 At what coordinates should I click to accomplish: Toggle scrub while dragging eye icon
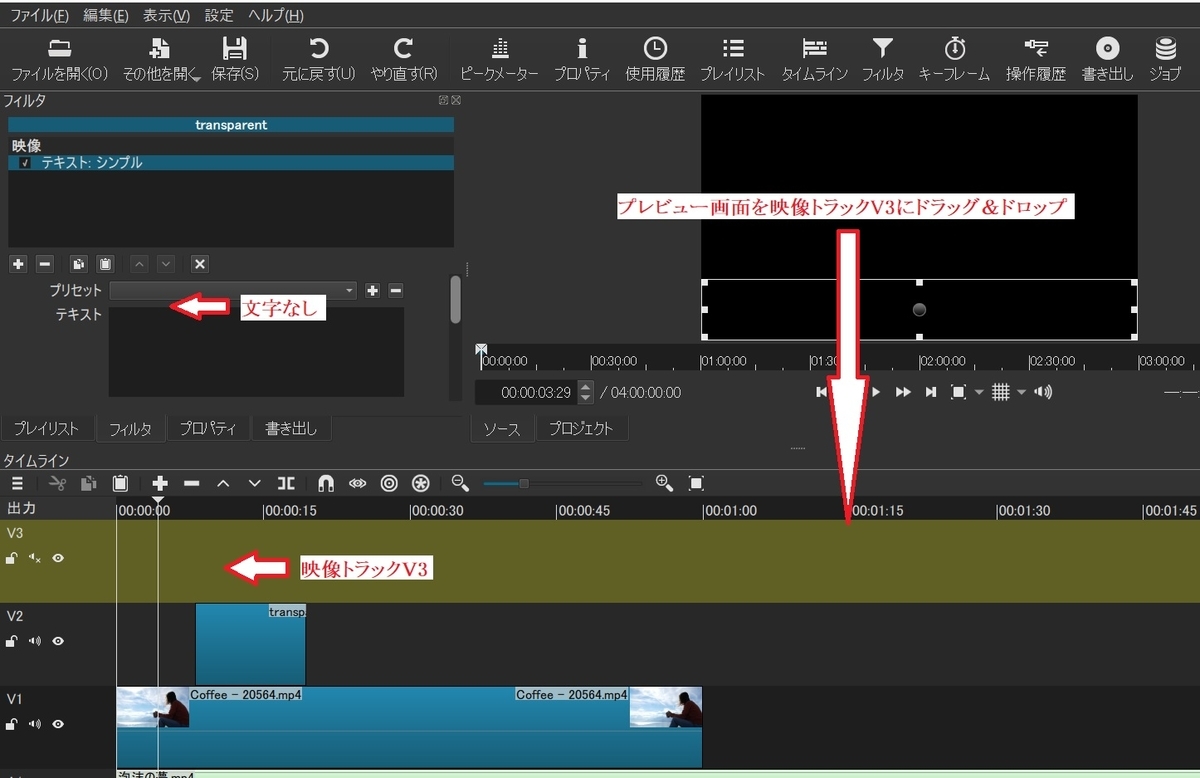pyautogui.click(x=357, y=483)
